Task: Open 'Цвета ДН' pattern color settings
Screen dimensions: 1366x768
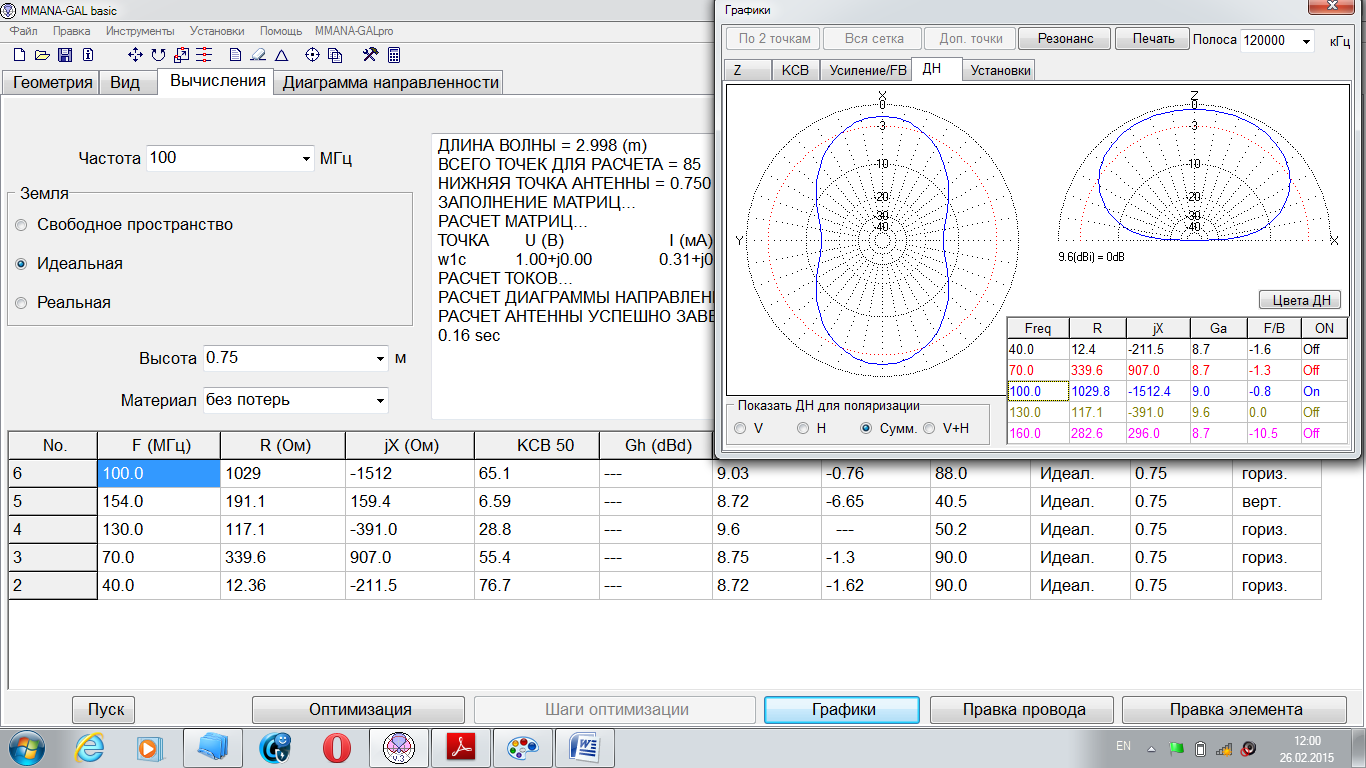Action: (1299, 300)
